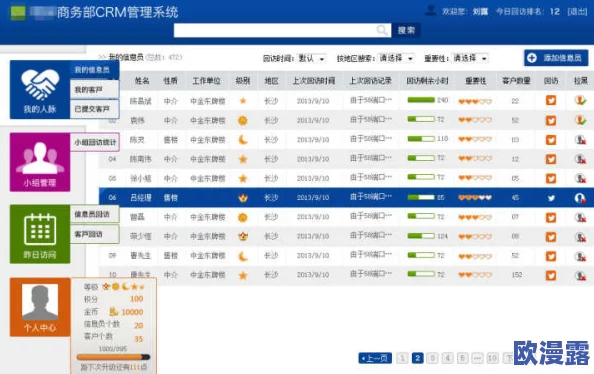Click the 回访 icon in the 124-hour row
Image resolution: width=594 pixels, height=374 pixels.
pyautogui.click(x=551, y=236)
